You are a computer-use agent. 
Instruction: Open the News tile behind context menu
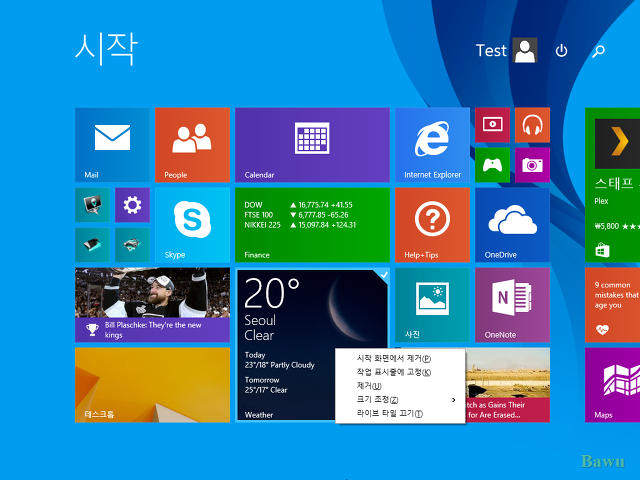pos(507,384)
